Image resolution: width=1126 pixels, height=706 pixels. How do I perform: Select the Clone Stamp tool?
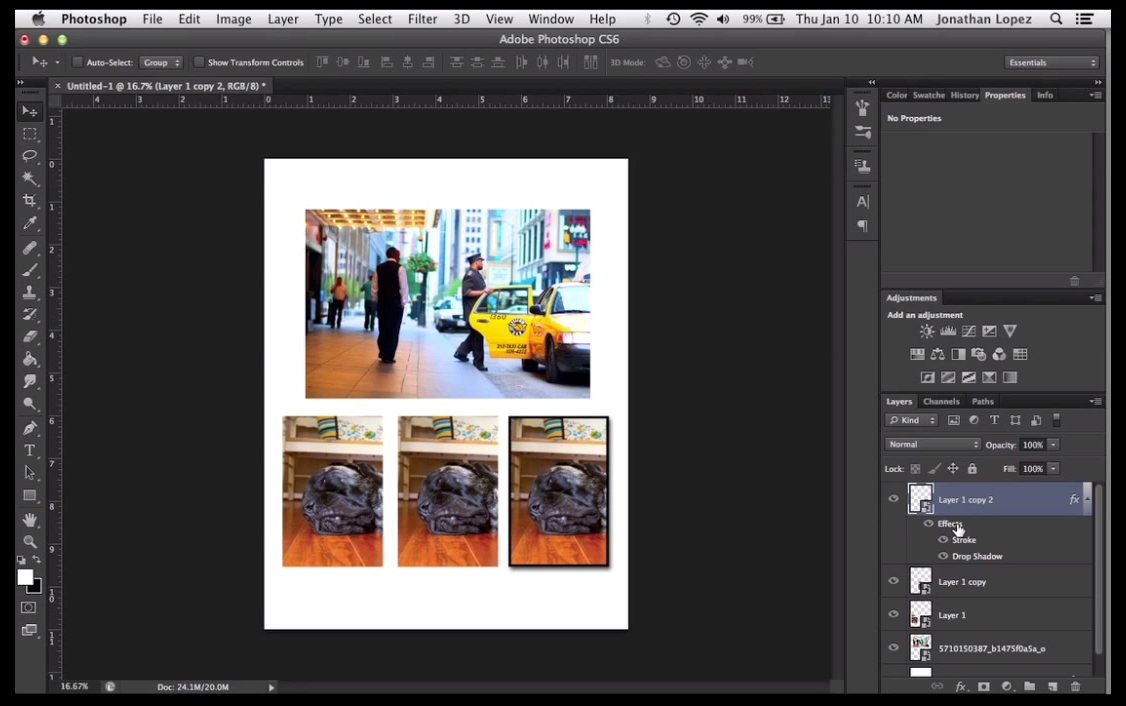(30, 293)
